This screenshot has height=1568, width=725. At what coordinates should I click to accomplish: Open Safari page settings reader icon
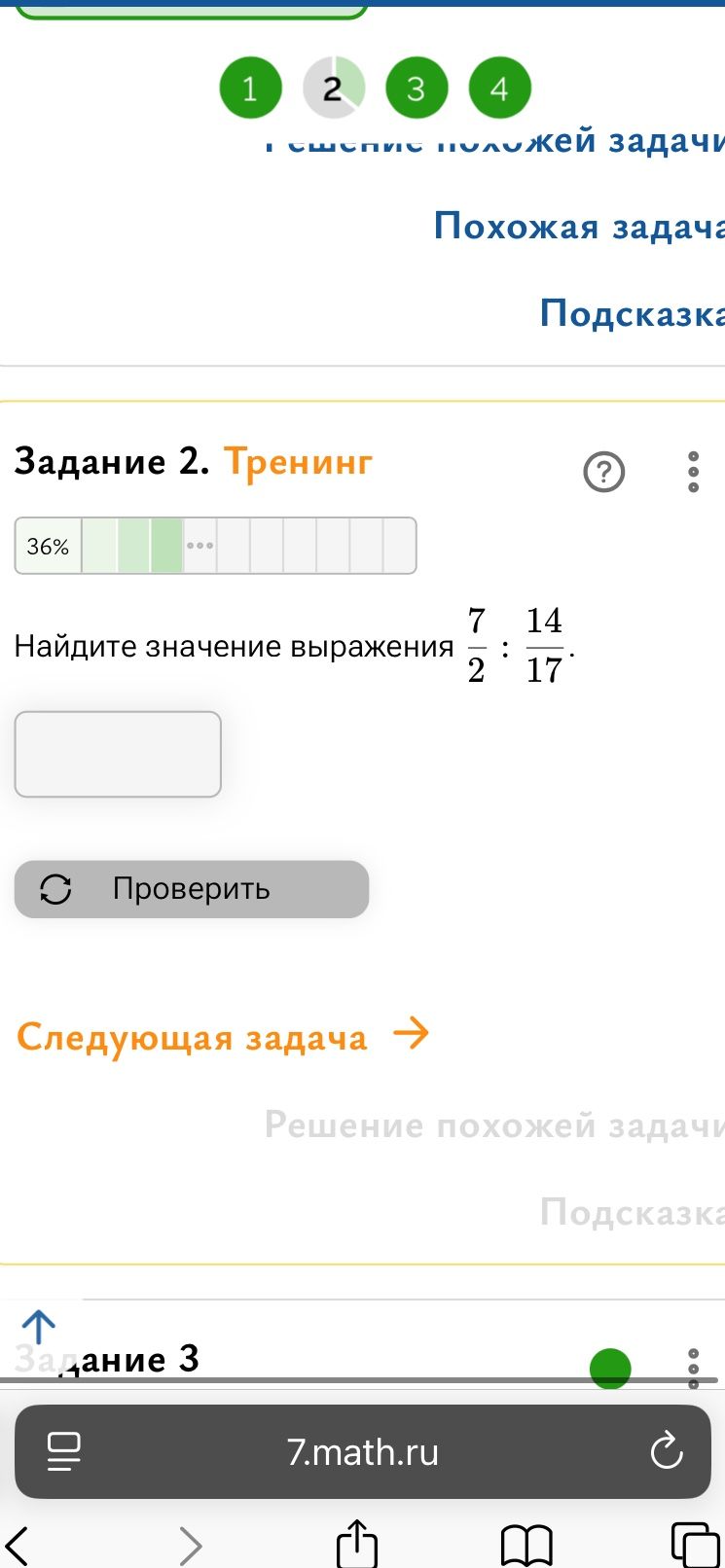tap(64, 1451)
